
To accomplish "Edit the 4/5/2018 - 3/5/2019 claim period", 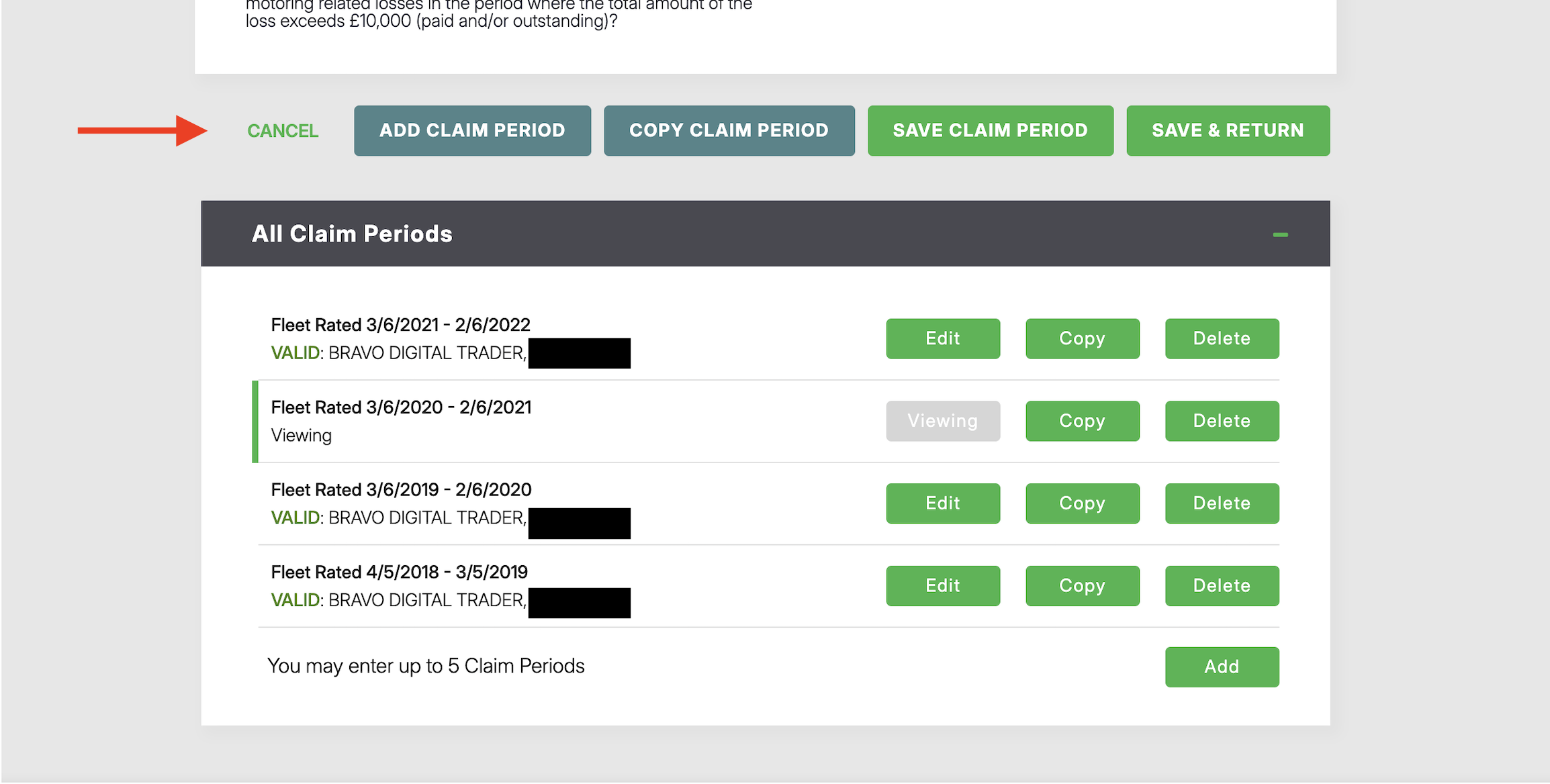I will 942,586.
